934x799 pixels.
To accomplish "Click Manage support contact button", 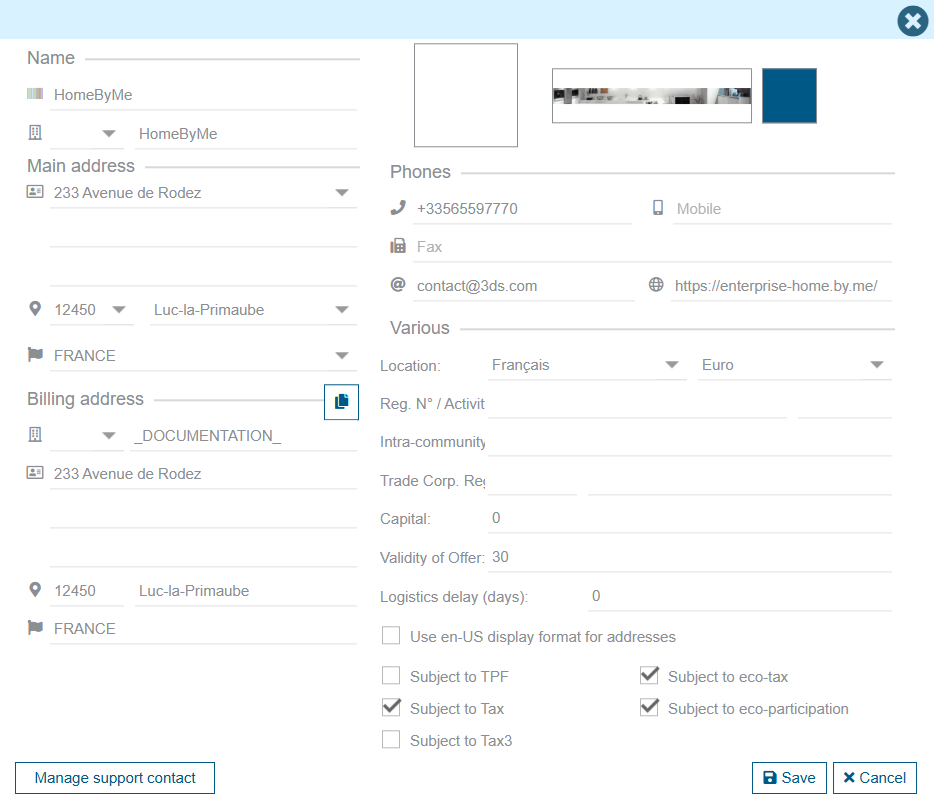I will point(115,778).
